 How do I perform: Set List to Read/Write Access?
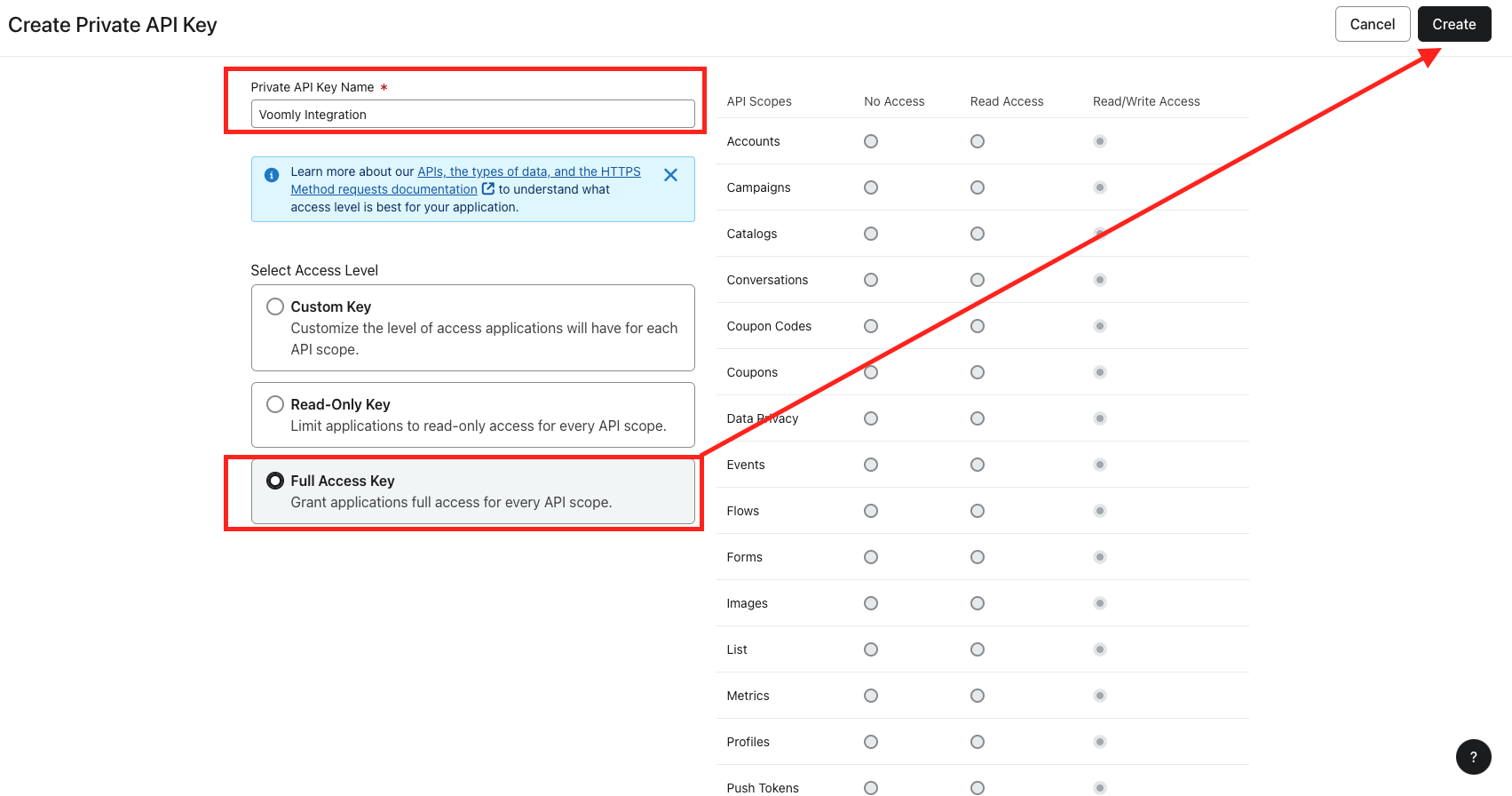click(1100, 649)
